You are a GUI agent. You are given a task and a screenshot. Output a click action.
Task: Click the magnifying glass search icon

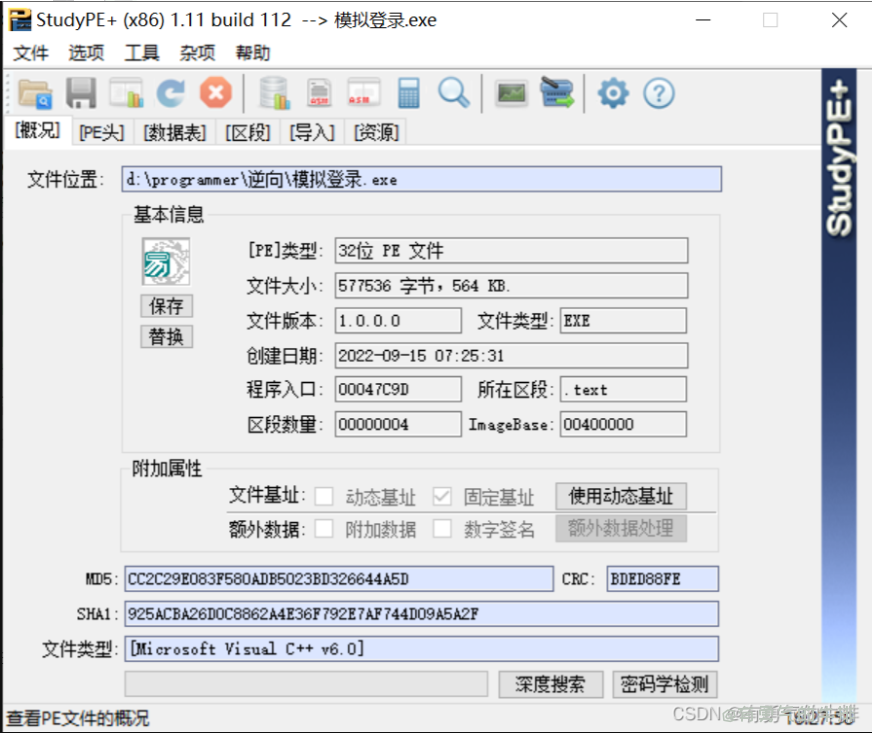click(454, 93)
